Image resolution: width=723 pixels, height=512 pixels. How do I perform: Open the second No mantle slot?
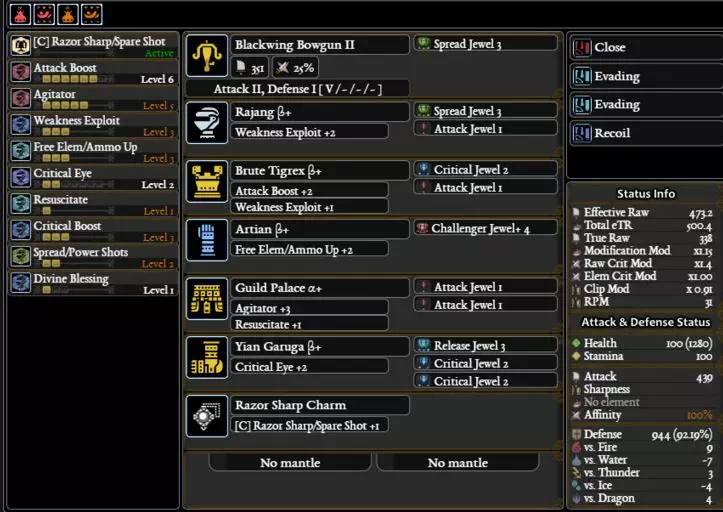pos(457,463)
